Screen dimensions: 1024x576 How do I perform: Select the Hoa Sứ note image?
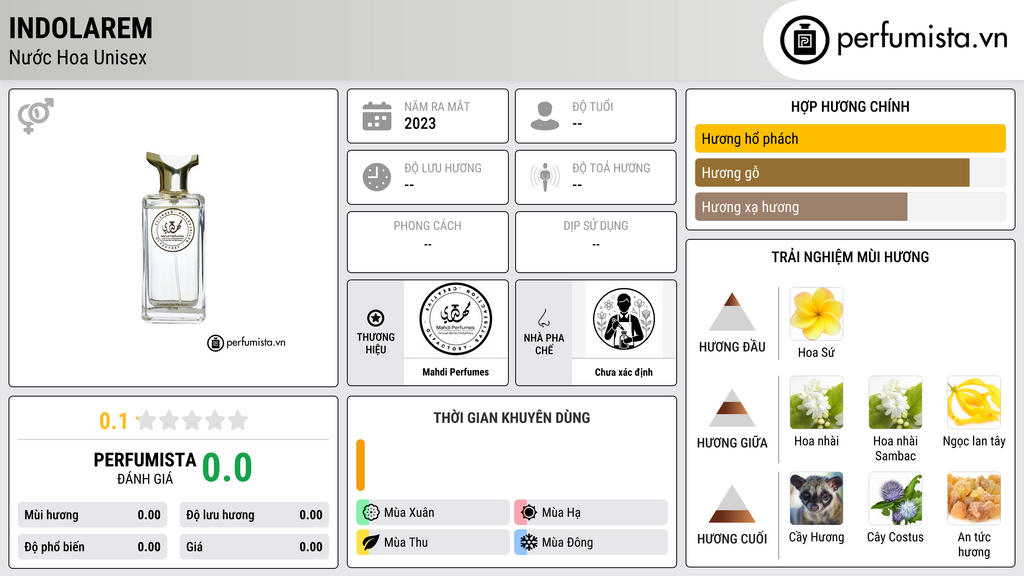click(x=816, y=314)
